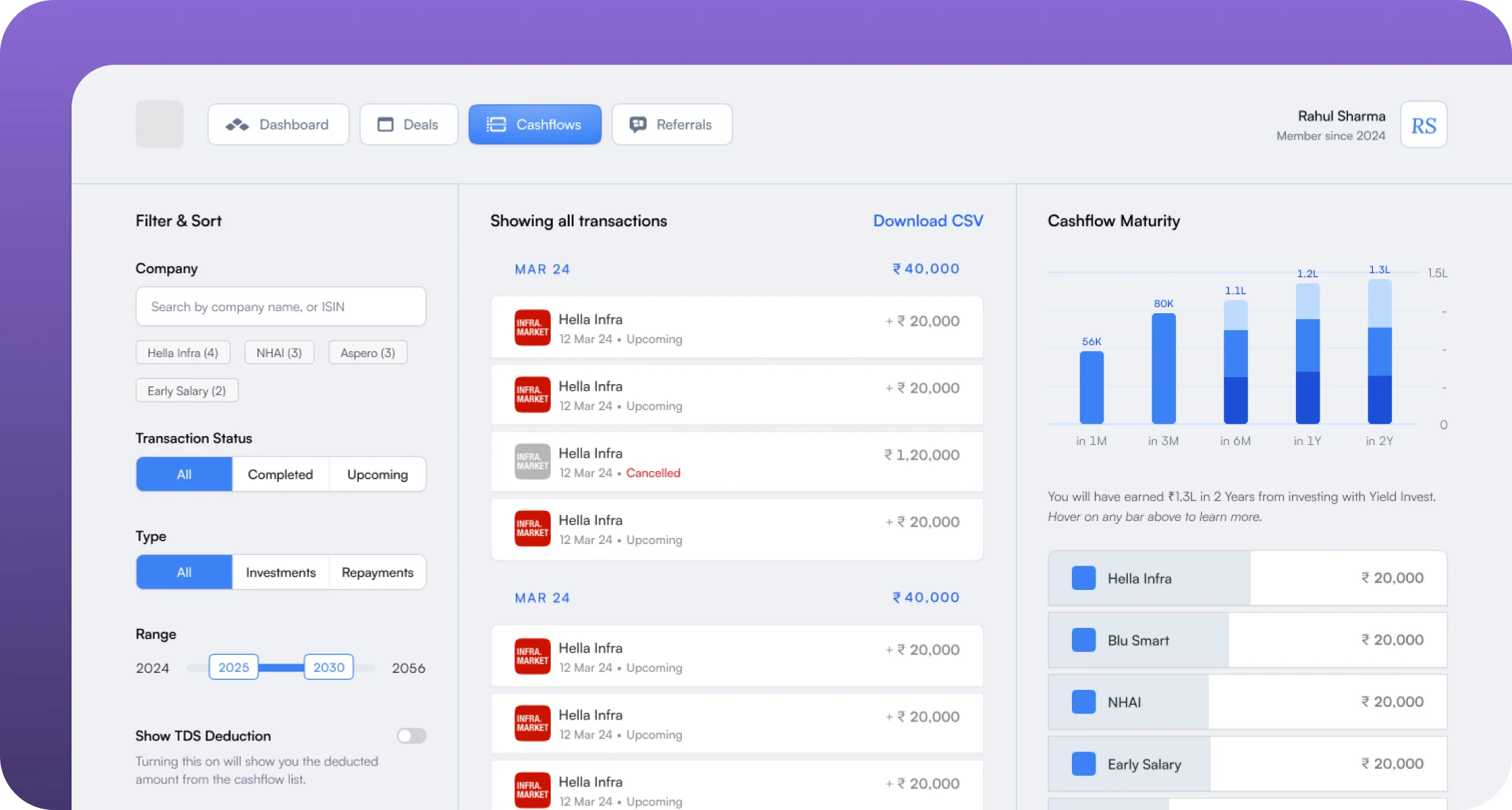1512x810 pixels.
Task: Click the Early Salary blue legend swatch
Action: click(1083, 764)
